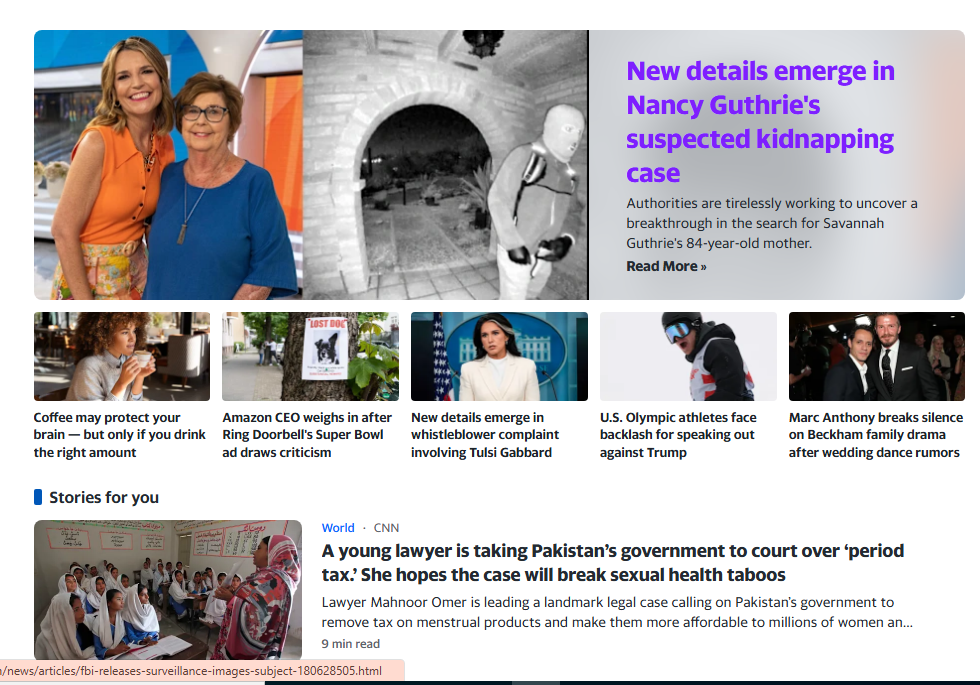Viewport: 980px width, 685px height.
Task: Read Marc Anthony breaks silence on Beckham story
Action: point(876,435)
